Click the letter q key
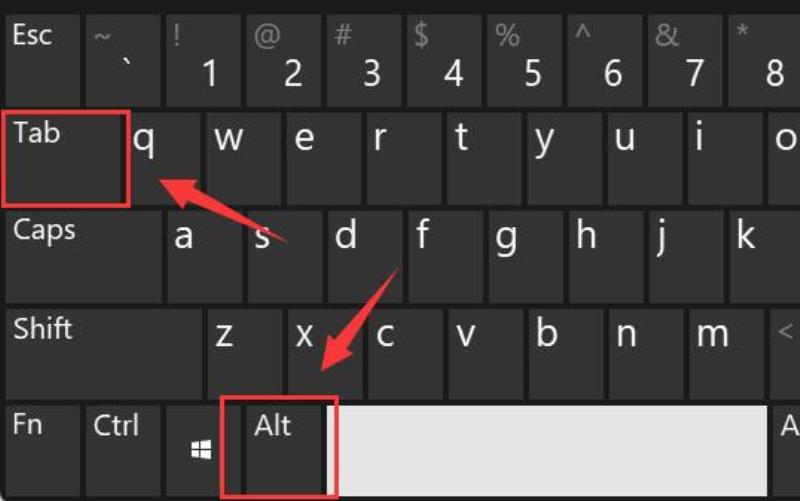This screenshot has width=800, height=501. click(x=164, y=159)
